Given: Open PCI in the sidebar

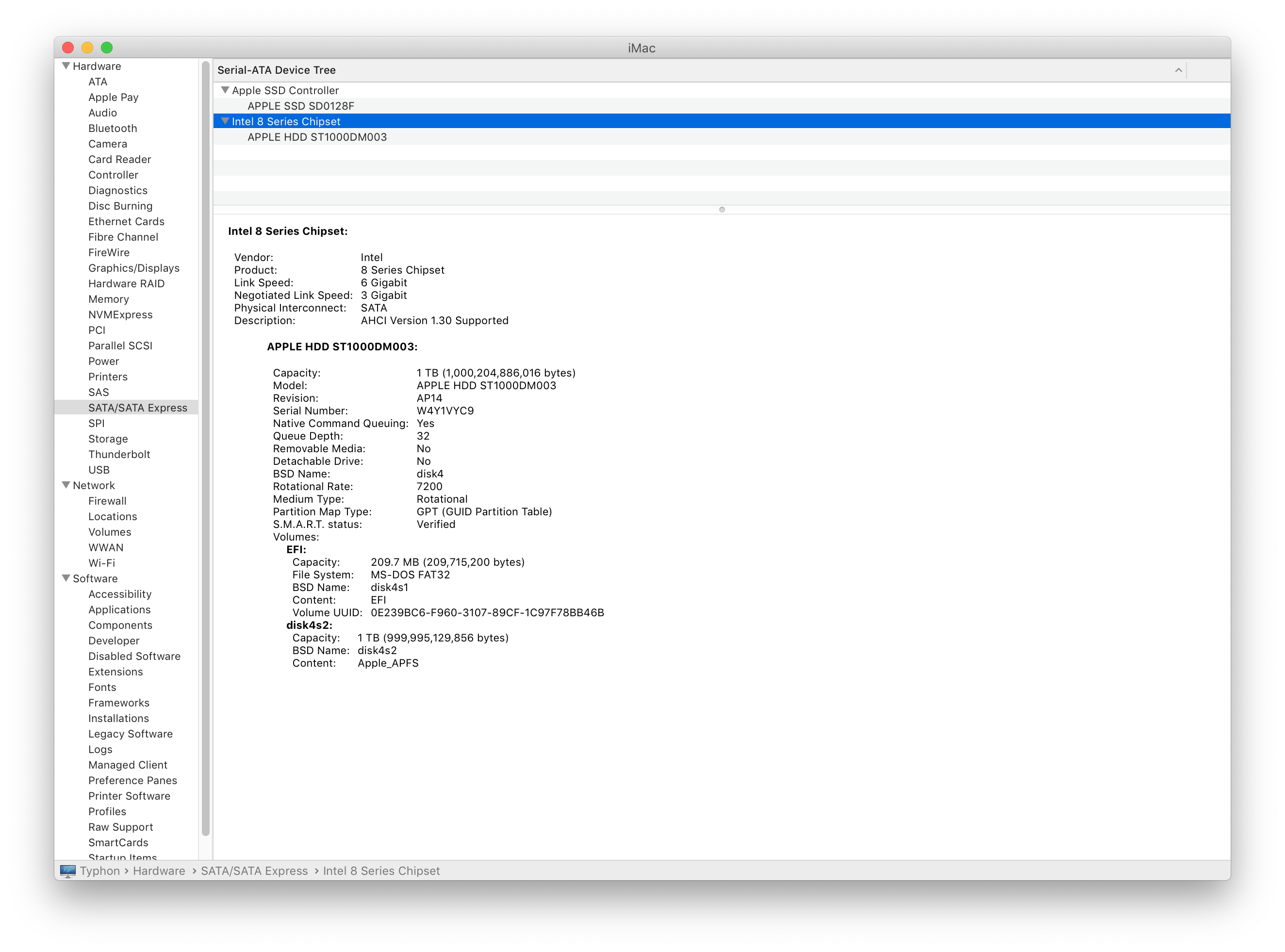Looking at the screenshot, I should click(97, 331).
